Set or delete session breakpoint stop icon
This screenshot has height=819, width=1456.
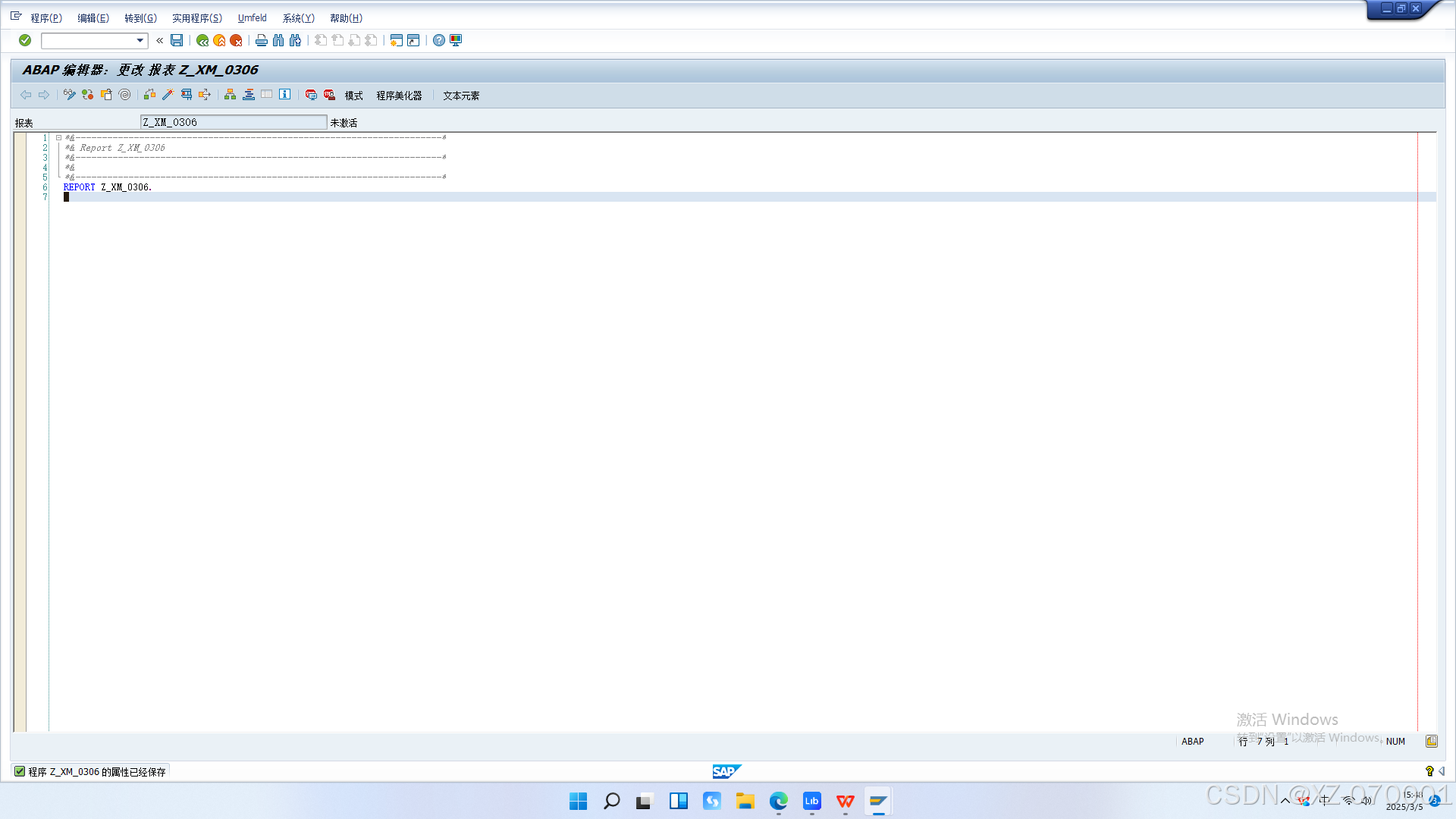click(x=311, y=95)
